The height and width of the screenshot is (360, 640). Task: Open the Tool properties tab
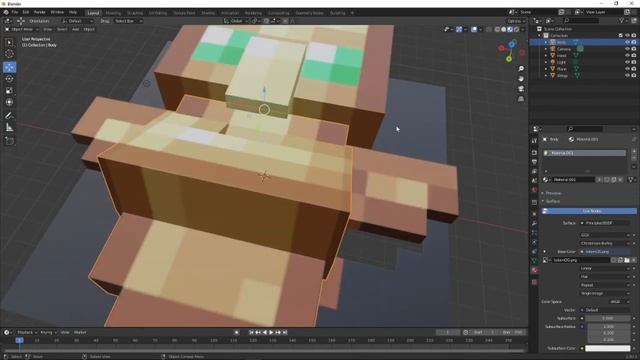coord(534,141)
